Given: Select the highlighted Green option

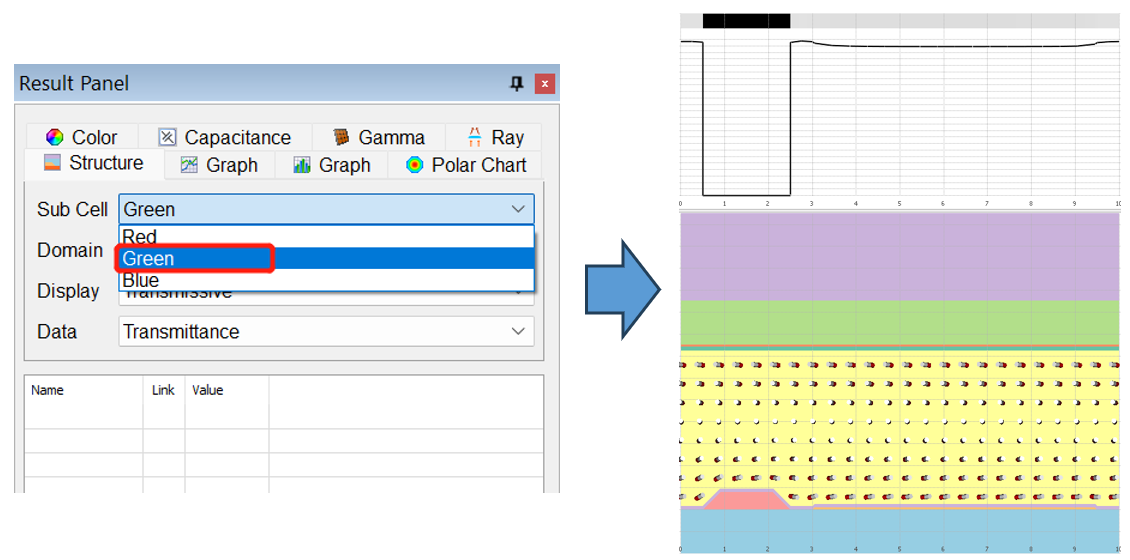Looking at the screenshot, I should click(148, 259).
